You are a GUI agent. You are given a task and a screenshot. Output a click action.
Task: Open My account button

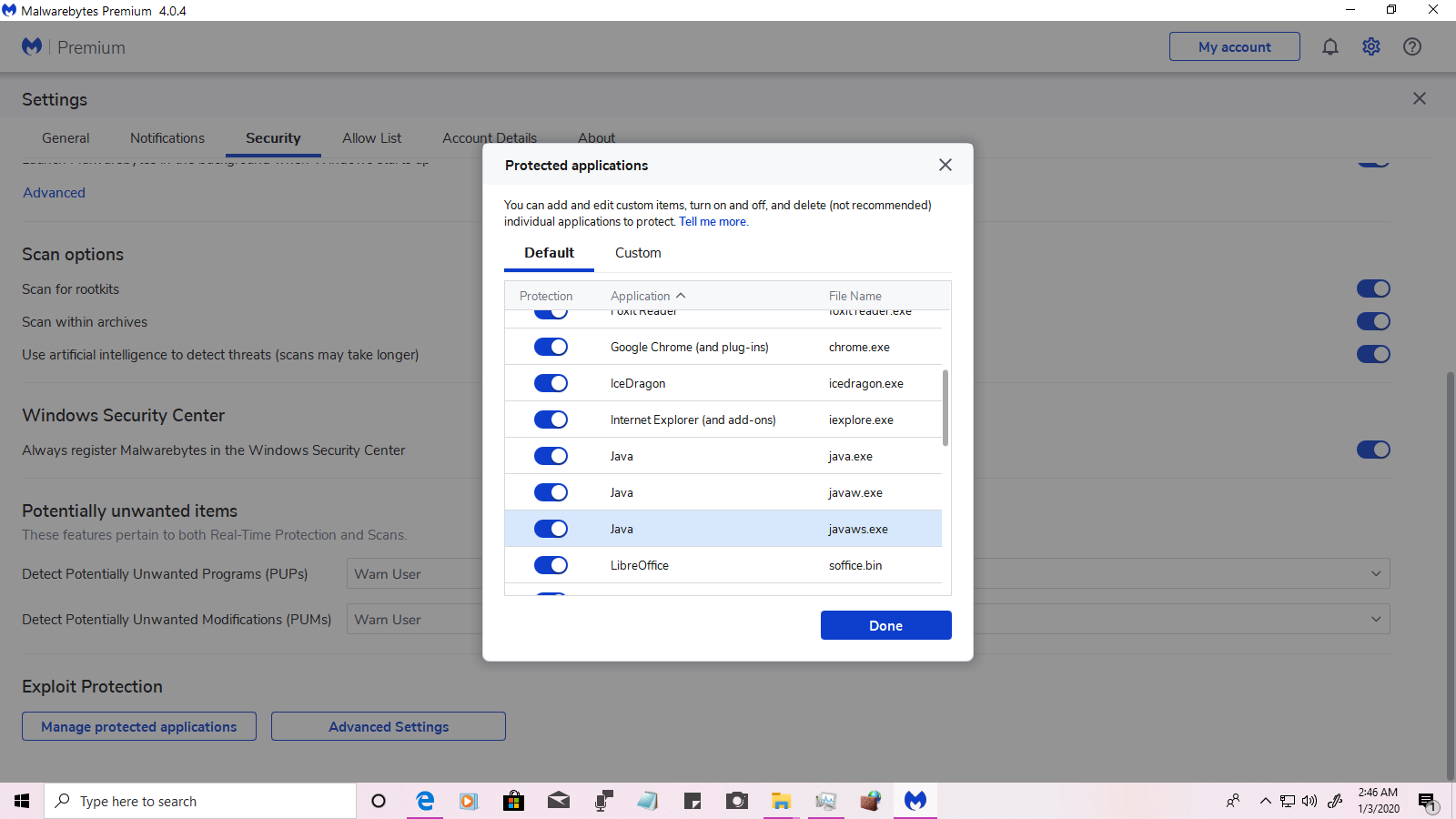tap(1235, 46)
